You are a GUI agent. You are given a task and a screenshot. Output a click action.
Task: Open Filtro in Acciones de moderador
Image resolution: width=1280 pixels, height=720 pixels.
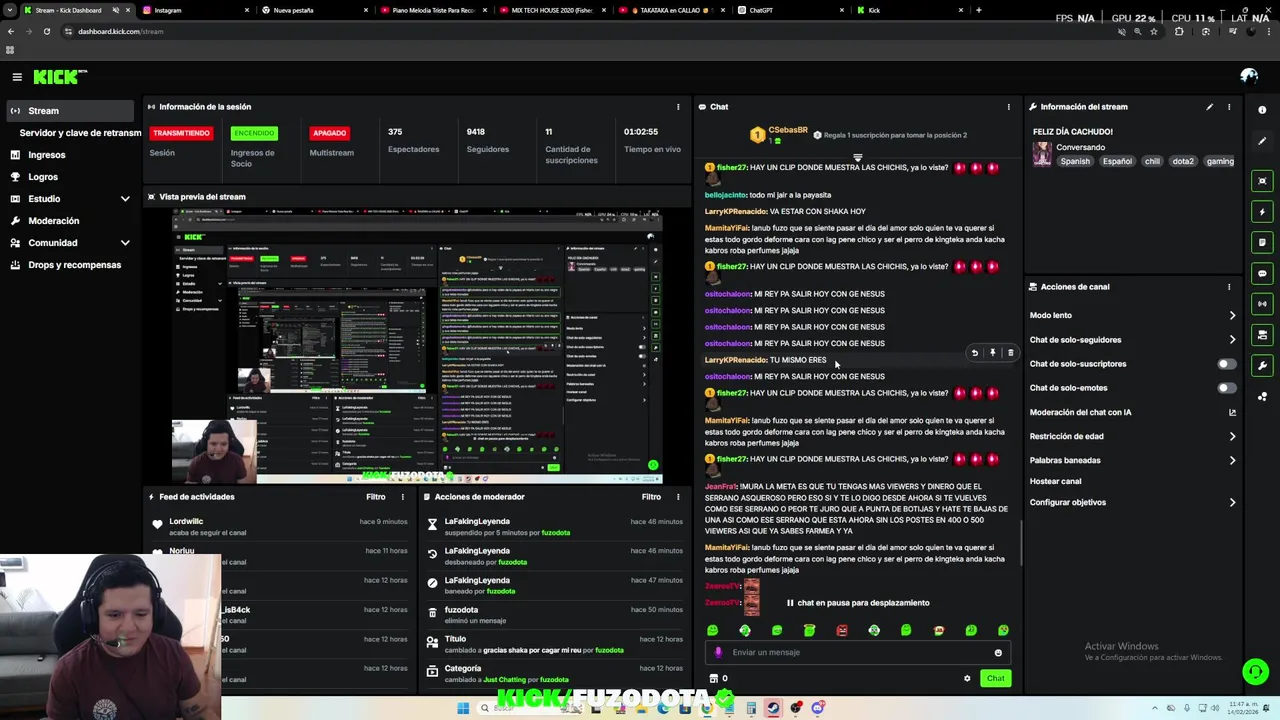tap(651, 497)
